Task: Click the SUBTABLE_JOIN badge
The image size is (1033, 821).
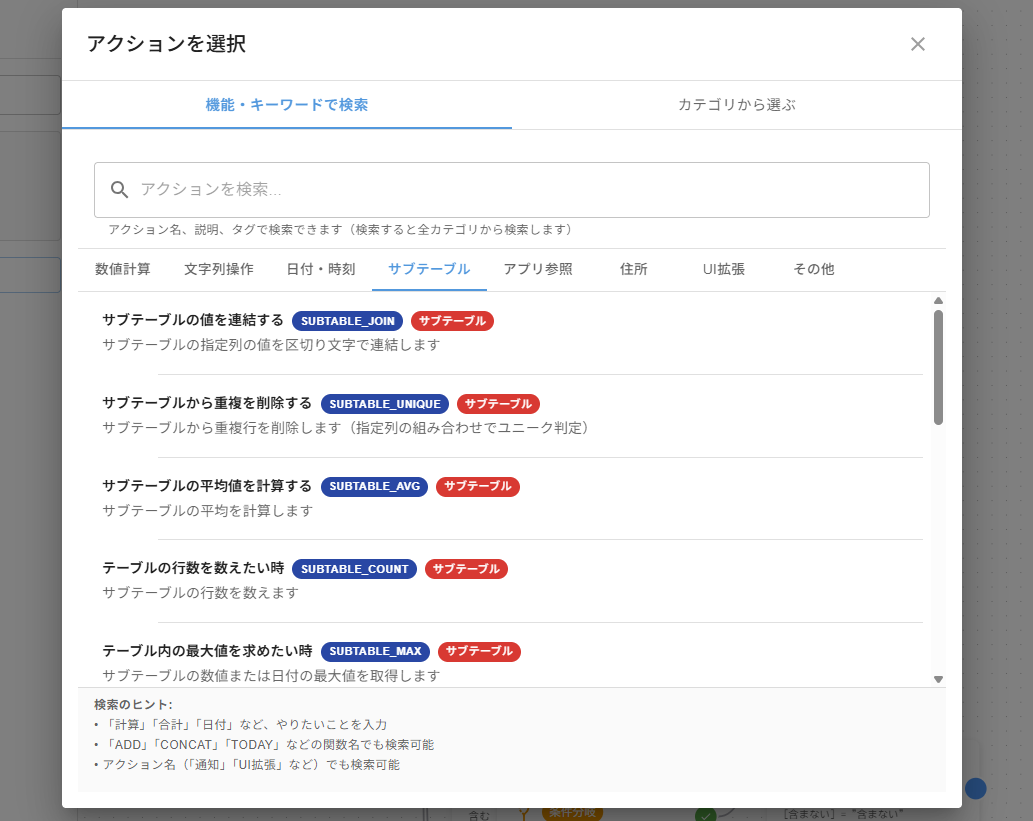Action: (x=347, y=321)
